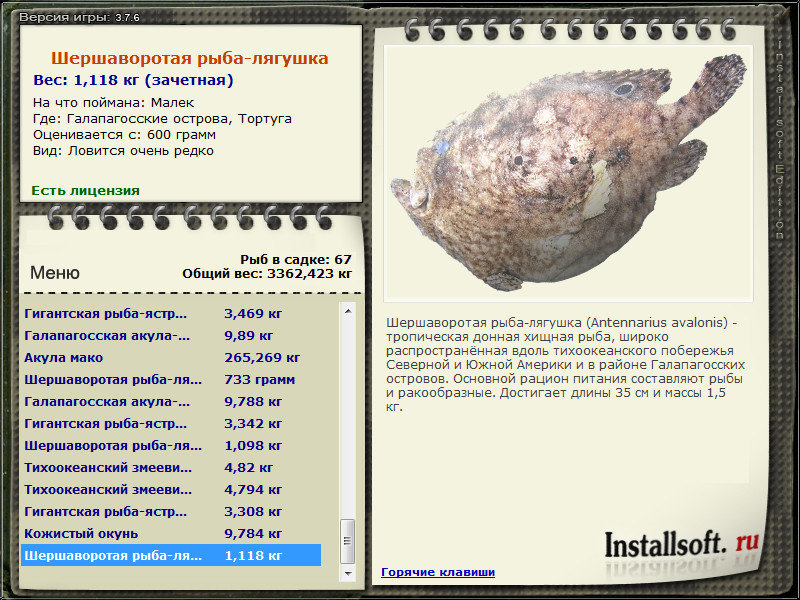Click the Вид: Ловится очень редко line
Screen dimensions: 800x600
123,151
